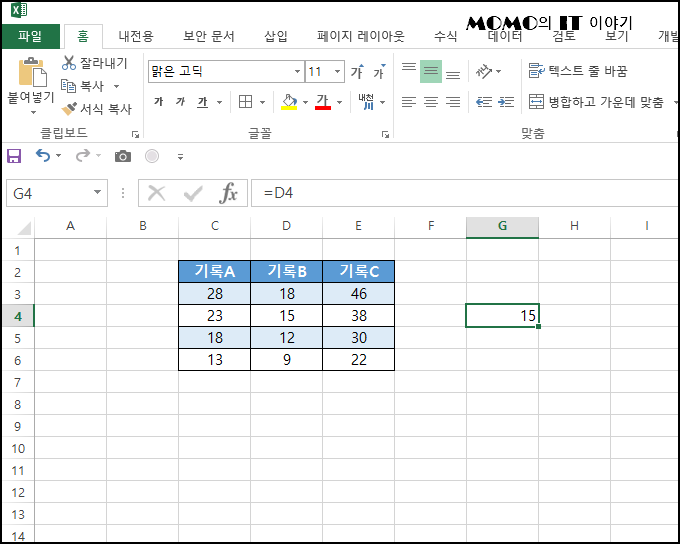680x544 pixels.
Task: Click the Paste clipboard icon
Action: pyautogui.click(x=32, y=72)
